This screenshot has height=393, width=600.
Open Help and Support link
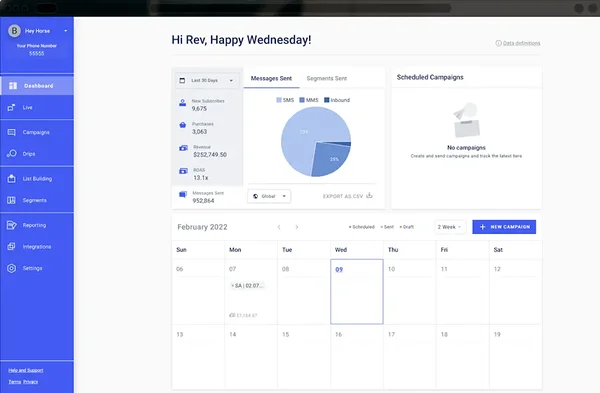(26, 370)
